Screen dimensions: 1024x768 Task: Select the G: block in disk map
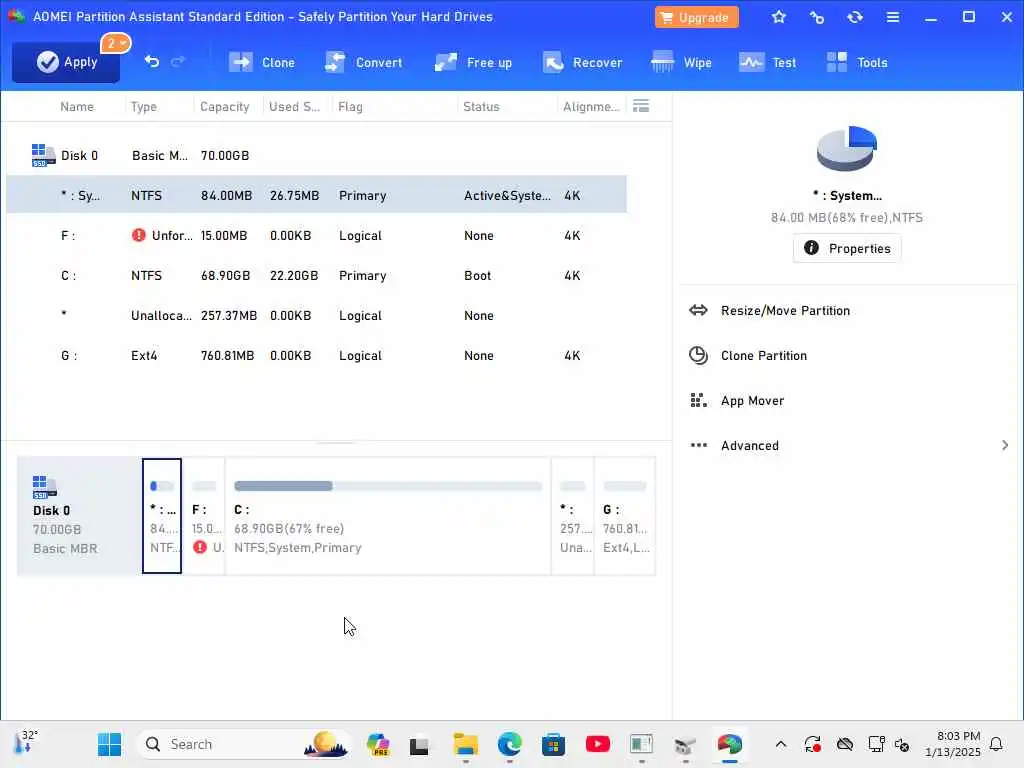(624, 516)
